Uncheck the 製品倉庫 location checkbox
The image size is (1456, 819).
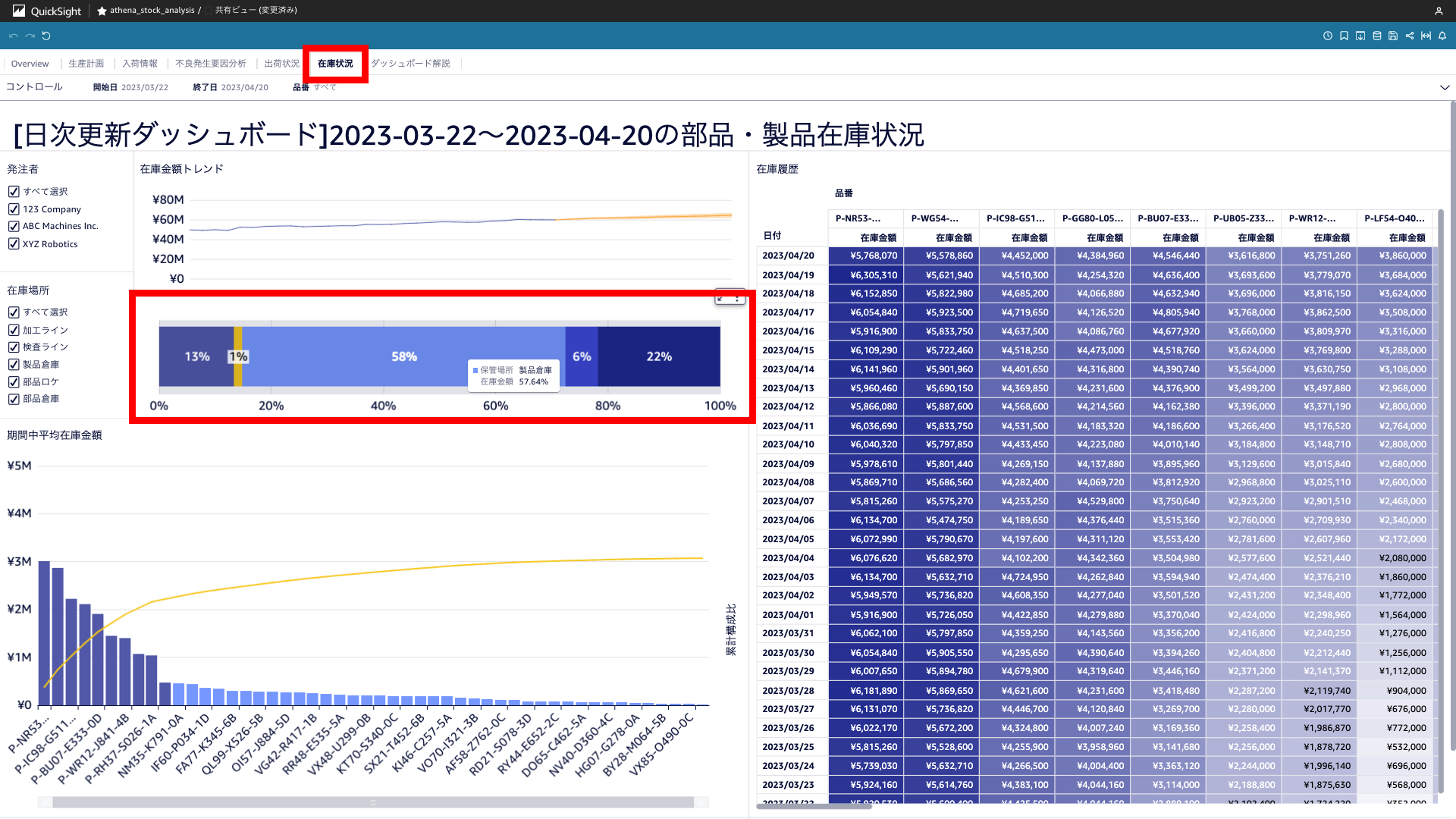coord(14,365)
